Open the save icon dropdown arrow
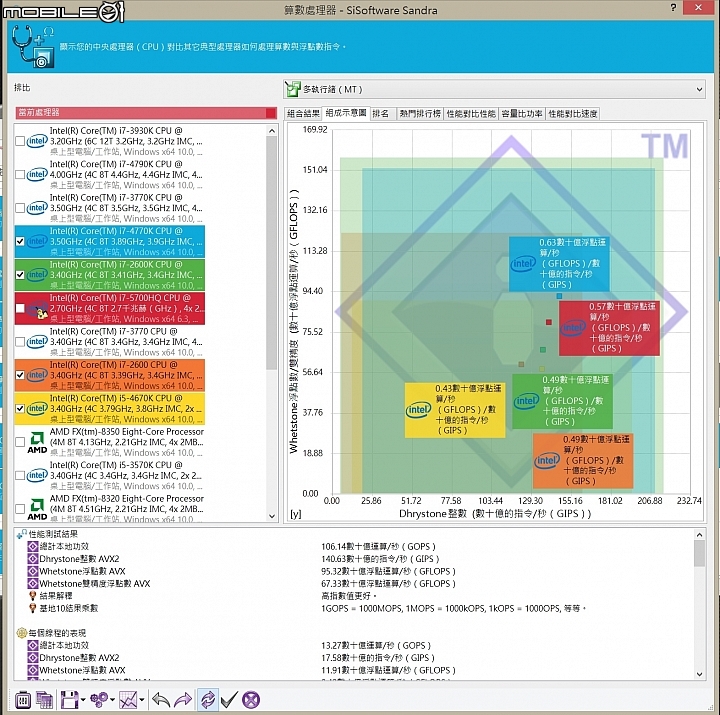This screenshot has height=715, width=720. coord(83,700)
